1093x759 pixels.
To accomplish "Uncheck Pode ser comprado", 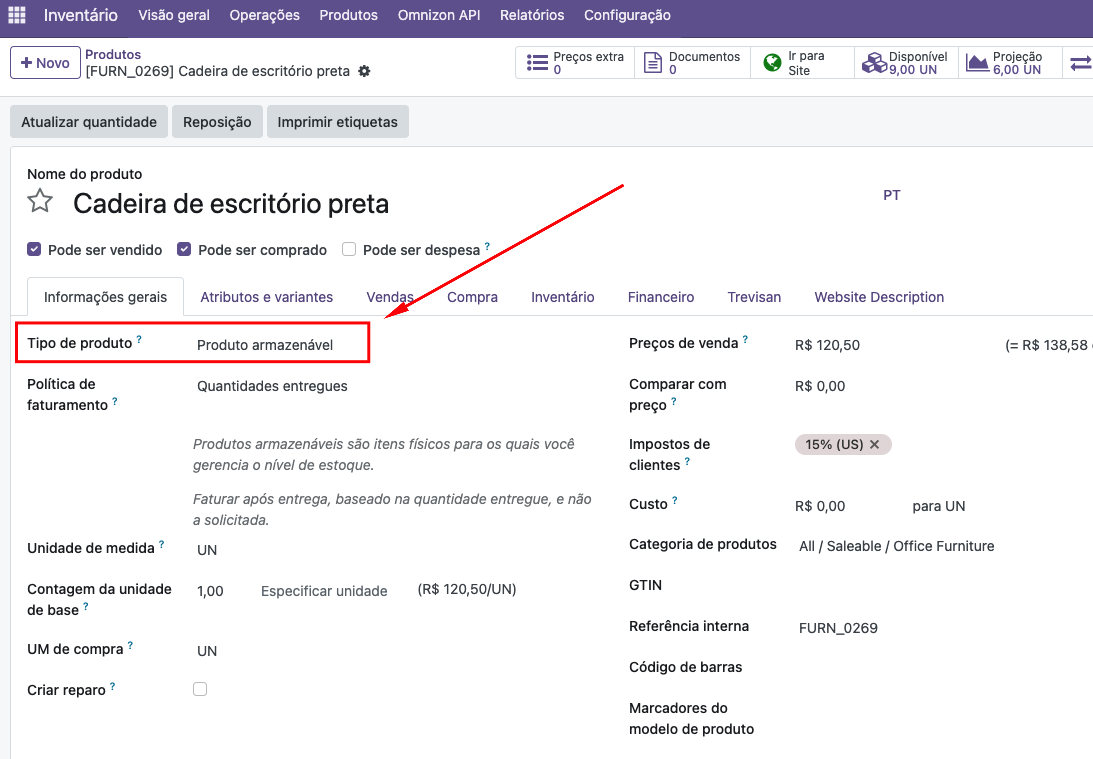I will tap(184, 250).
